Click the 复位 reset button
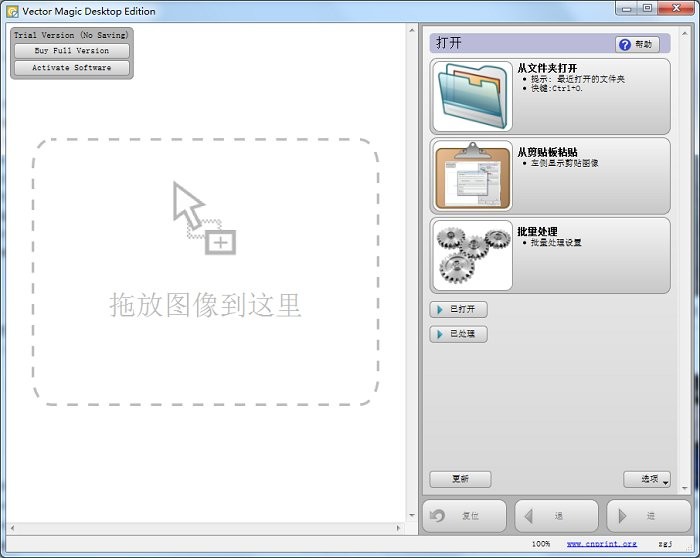Screen dimensions: 700x558 coord(464,516)
